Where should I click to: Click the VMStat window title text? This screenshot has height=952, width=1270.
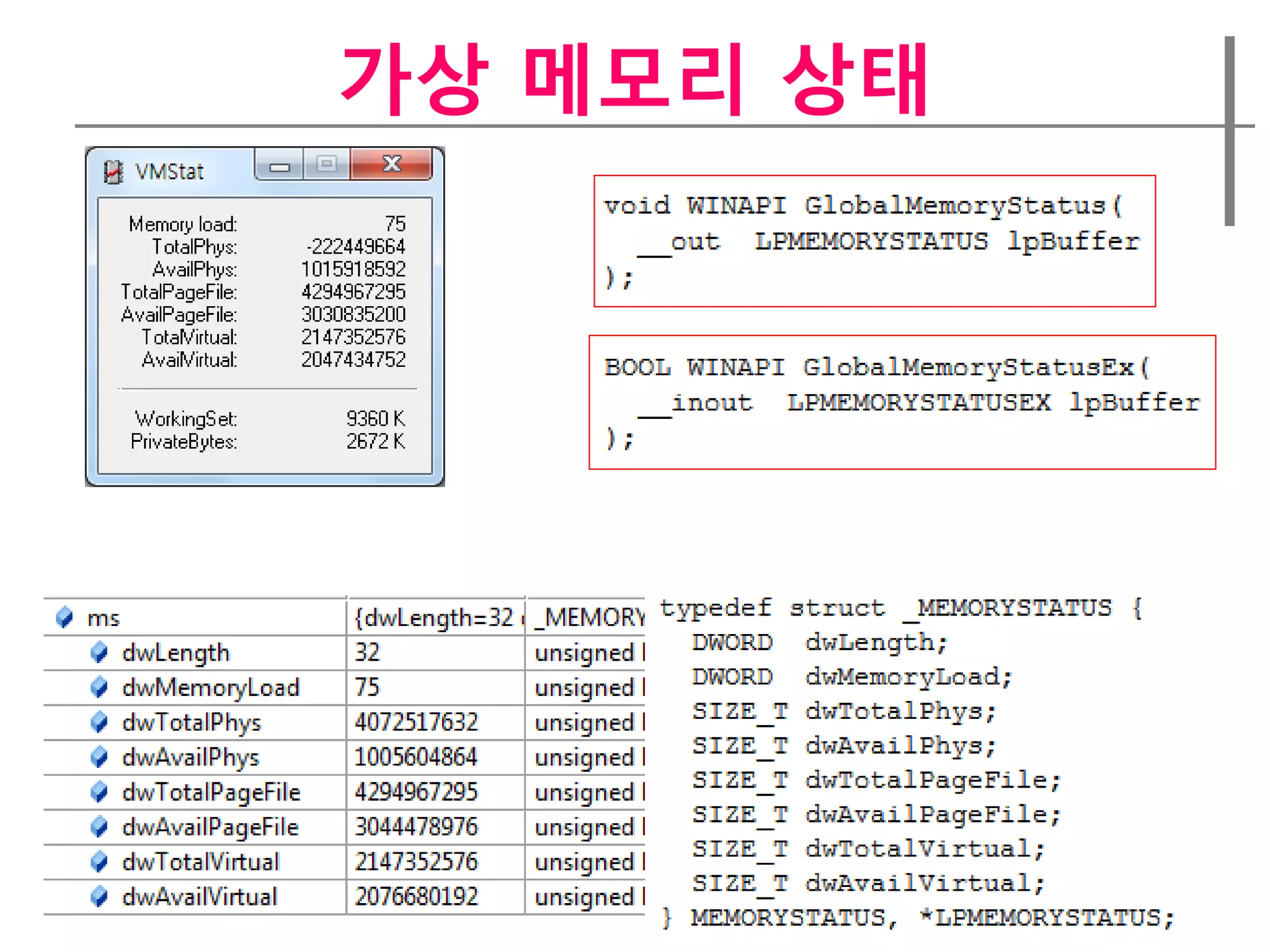click(169, 172)
